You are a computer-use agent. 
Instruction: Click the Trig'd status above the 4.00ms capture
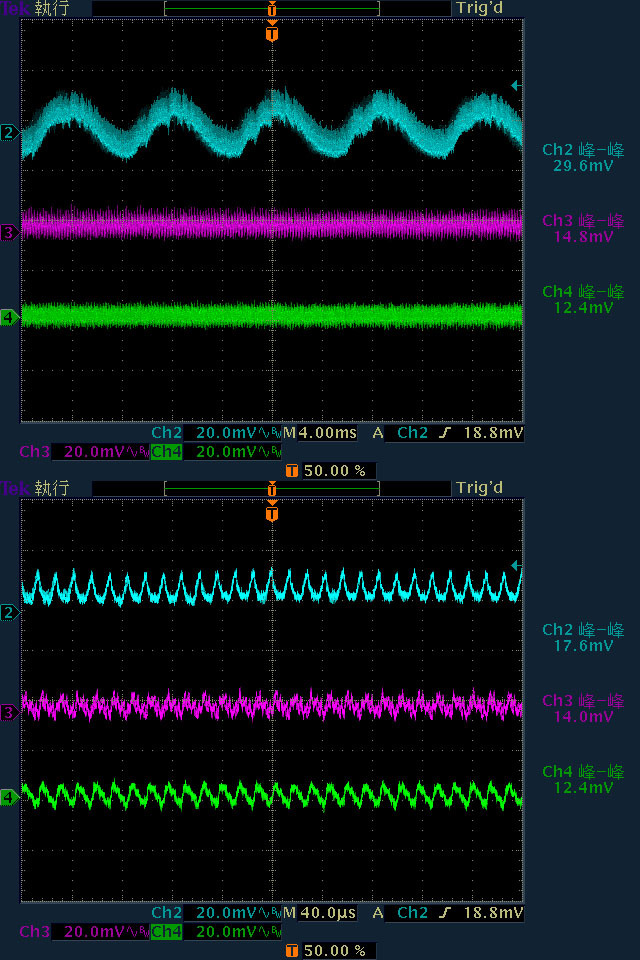[480, 9]
